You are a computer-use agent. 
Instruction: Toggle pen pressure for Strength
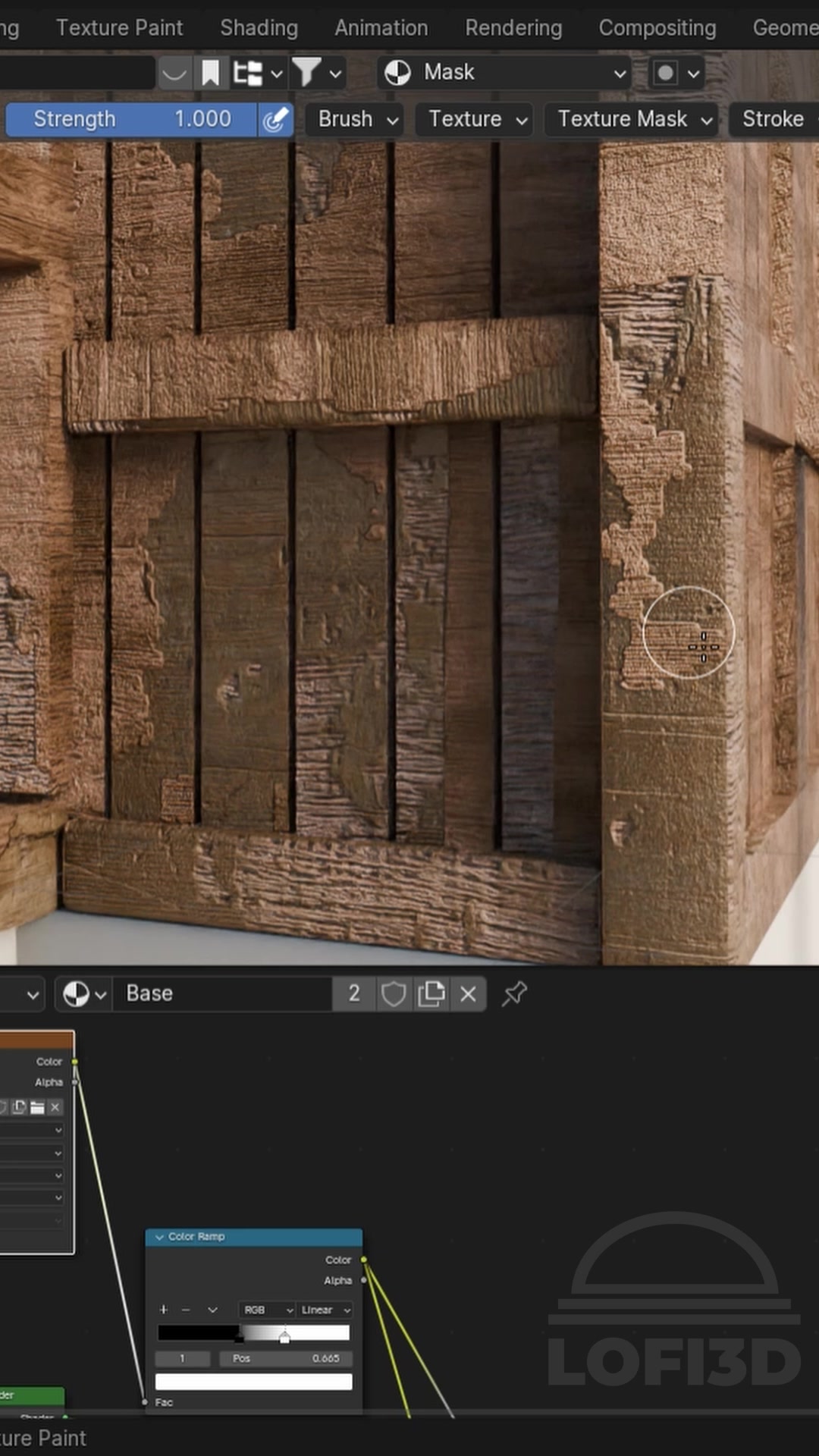click(275, 119)
